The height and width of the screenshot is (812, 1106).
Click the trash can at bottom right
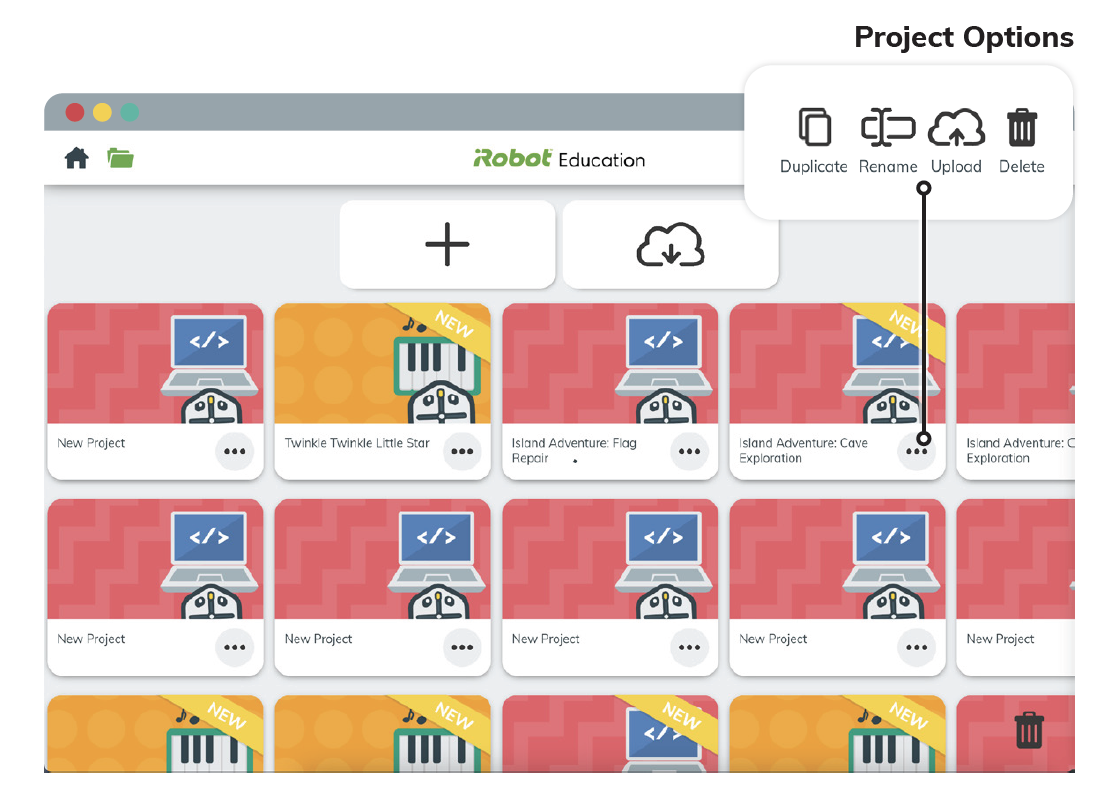1029,731
